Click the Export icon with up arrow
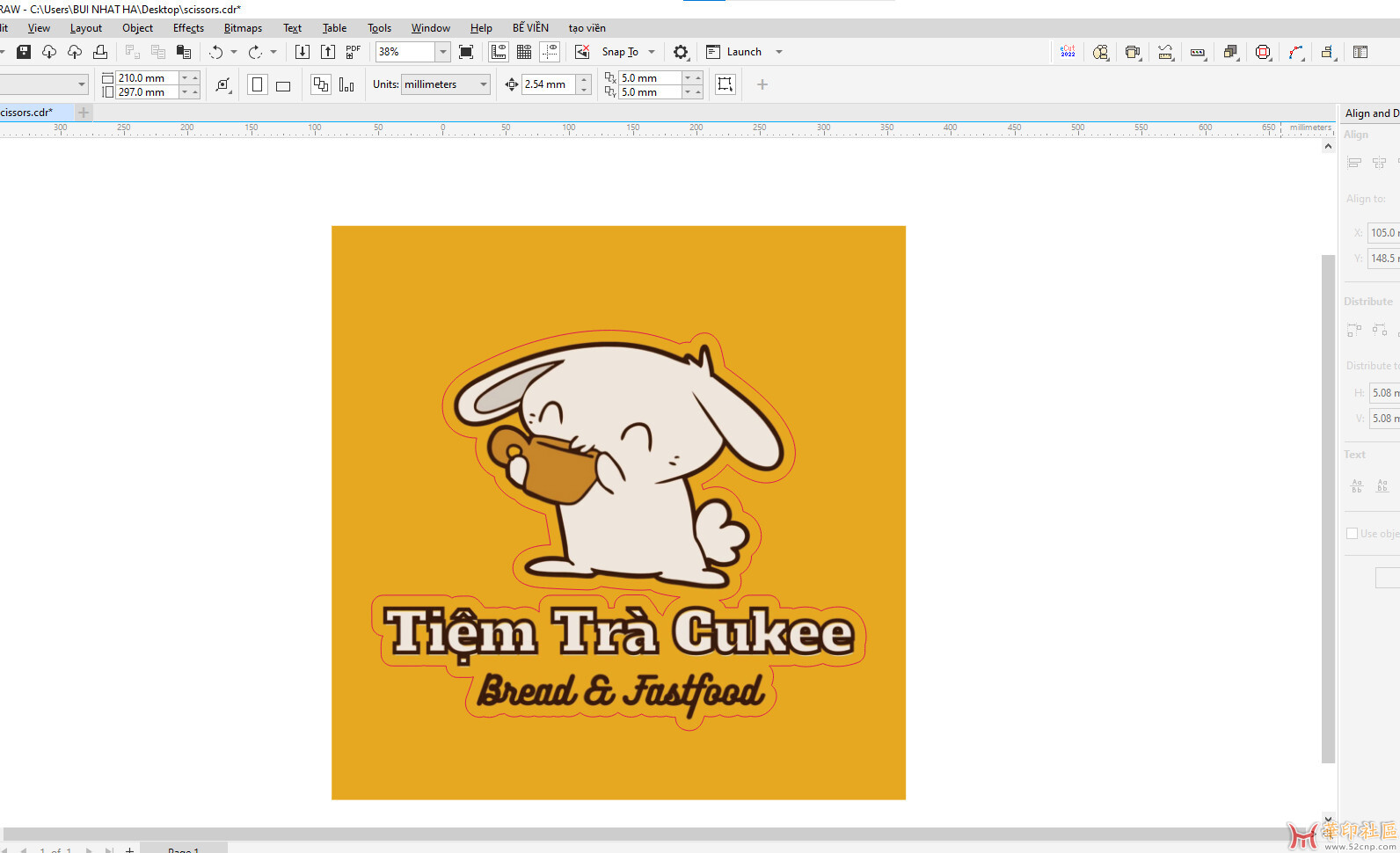The image size is (1400, 853). point(328,52)
